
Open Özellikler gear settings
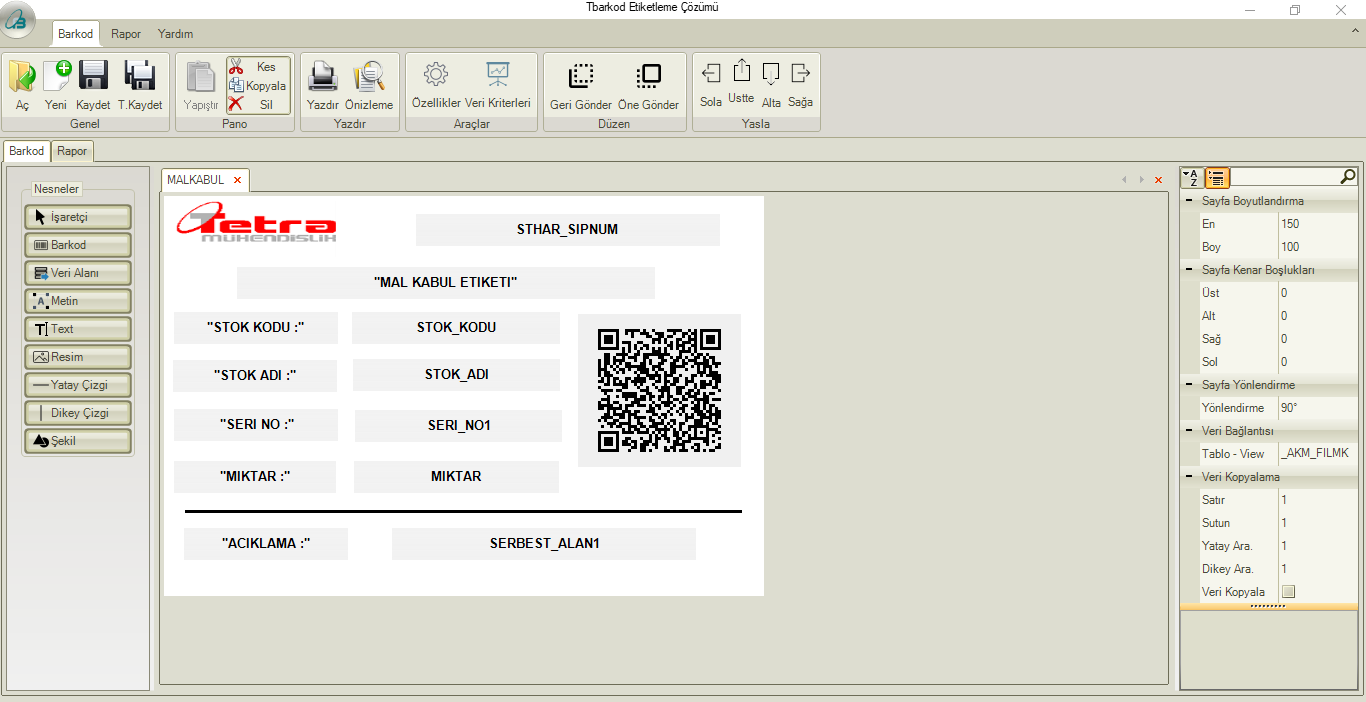(x=436, y=75)
